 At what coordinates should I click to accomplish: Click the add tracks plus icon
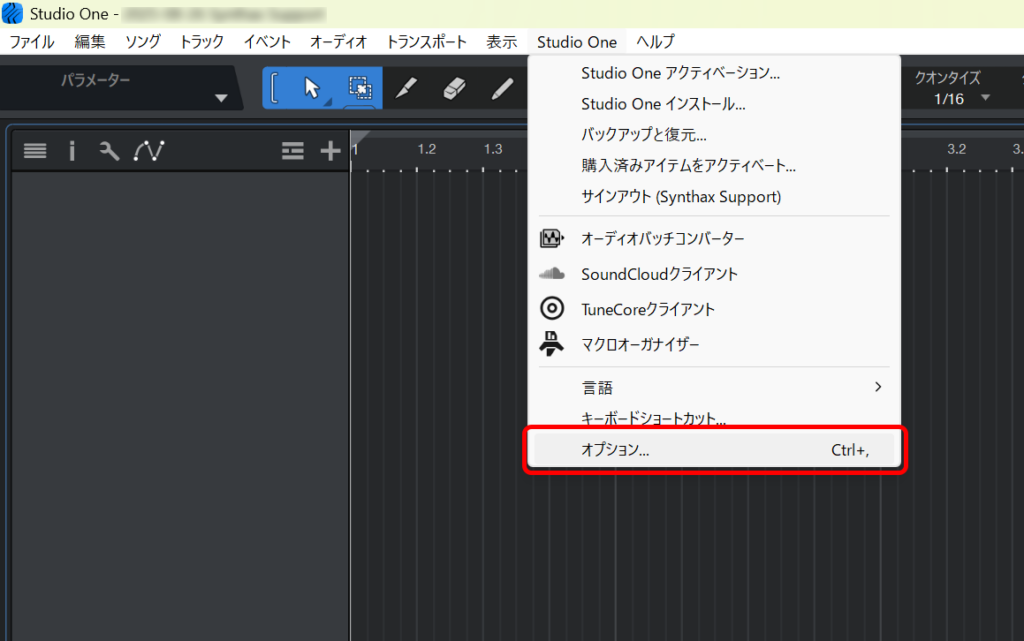(x=330, y=151)
